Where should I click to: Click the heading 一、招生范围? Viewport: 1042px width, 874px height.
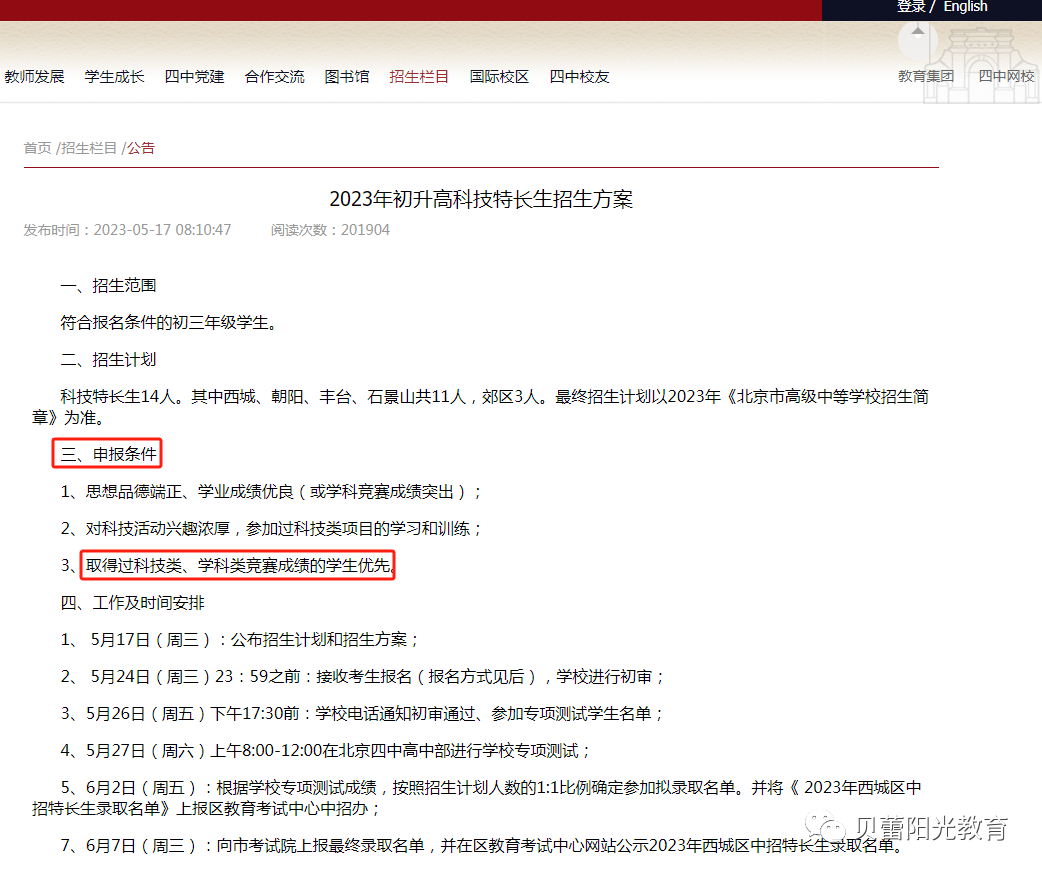point(108,286)
